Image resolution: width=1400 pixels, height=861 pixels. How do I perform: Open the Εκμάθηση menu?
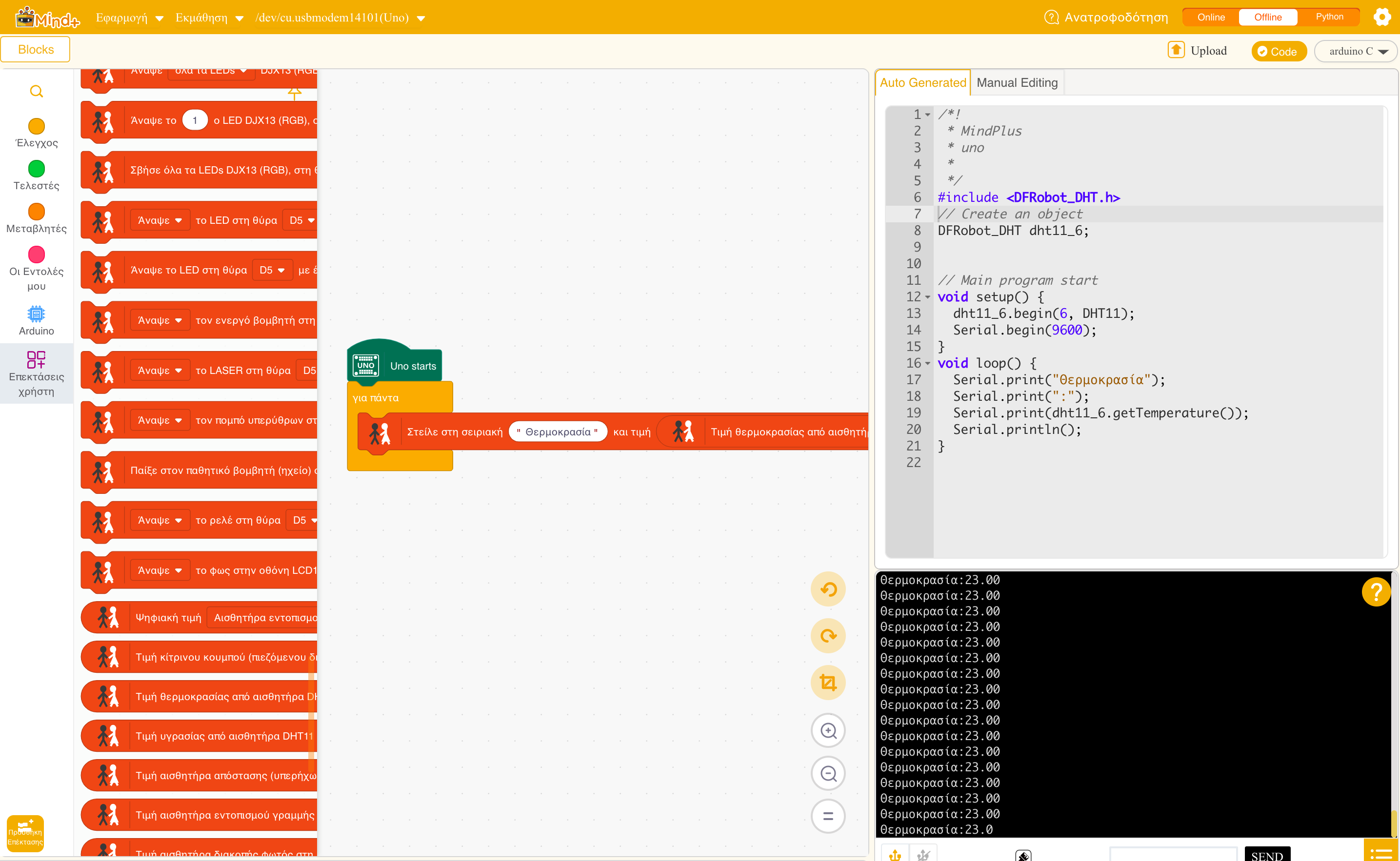point(209,18)
